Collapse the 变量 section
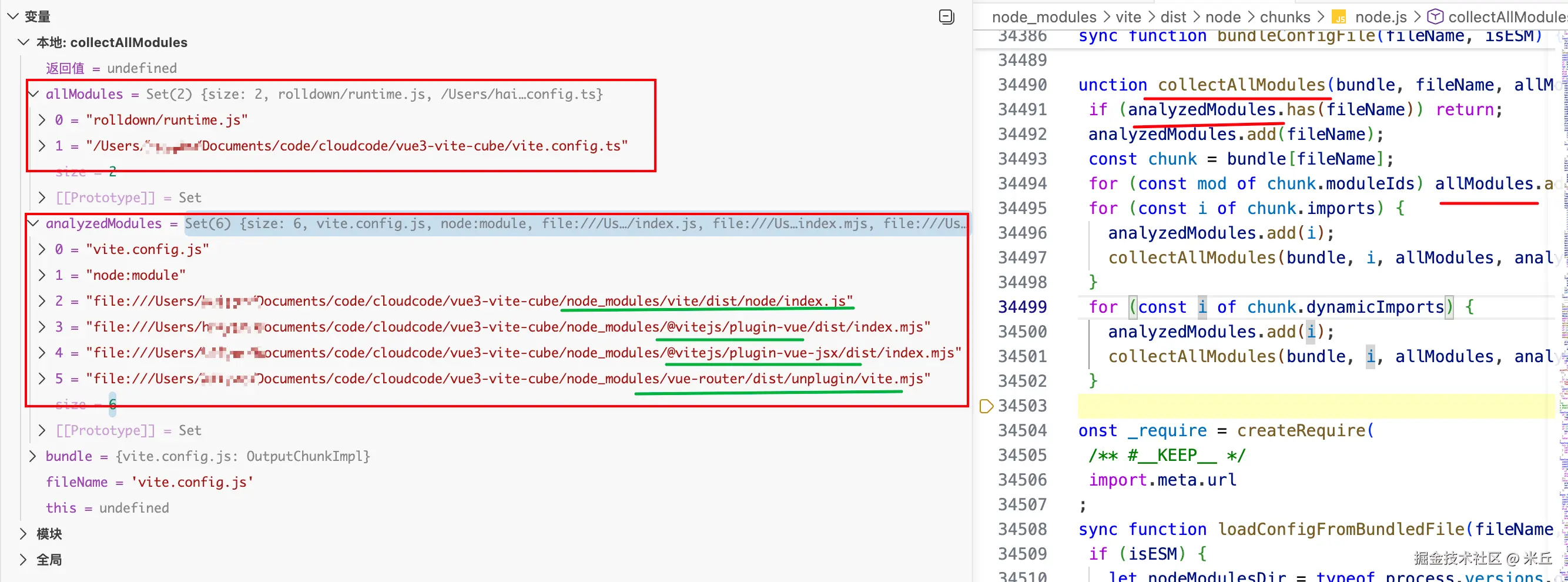This screenshot has width=1568, height=582. (13, 16)
